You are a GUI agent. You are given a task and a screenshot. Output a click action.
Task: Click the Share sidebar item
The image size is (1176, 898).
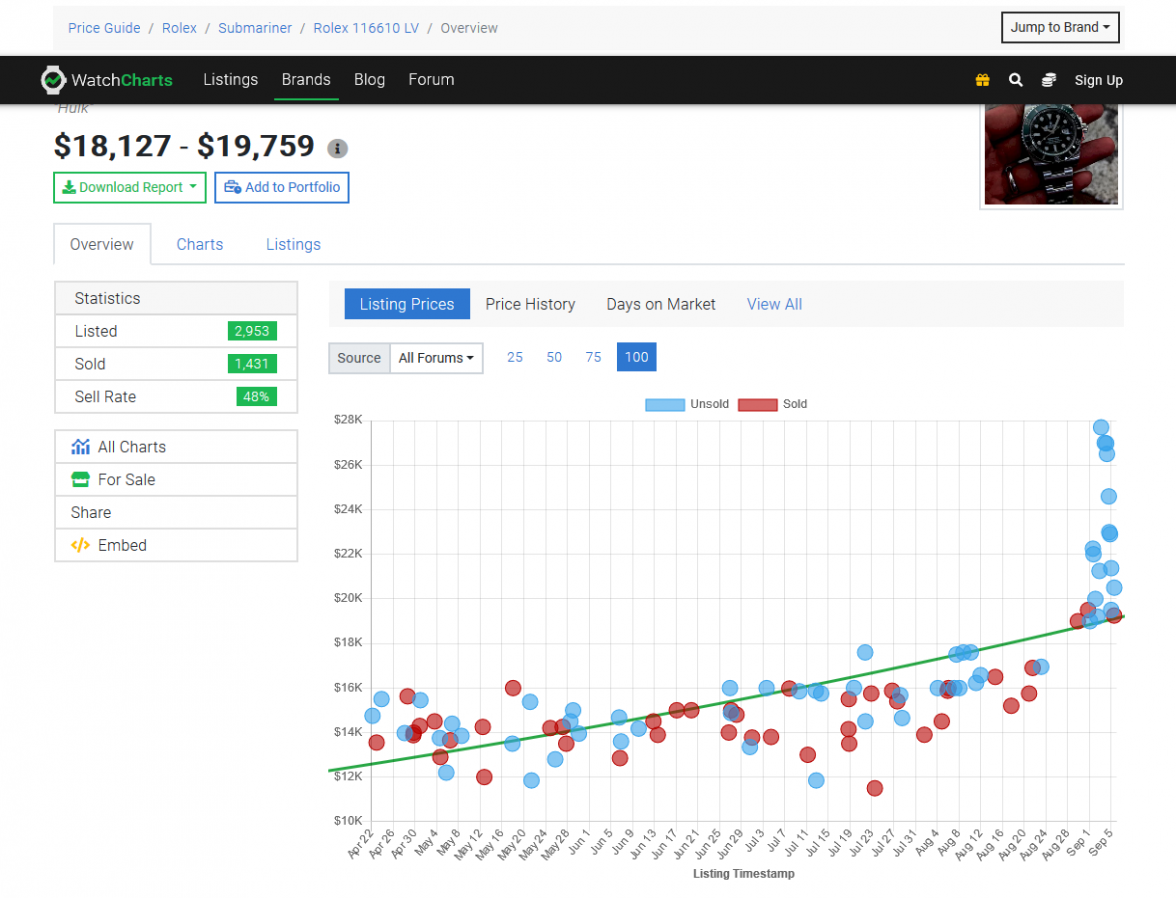click(x=176, y=513)
